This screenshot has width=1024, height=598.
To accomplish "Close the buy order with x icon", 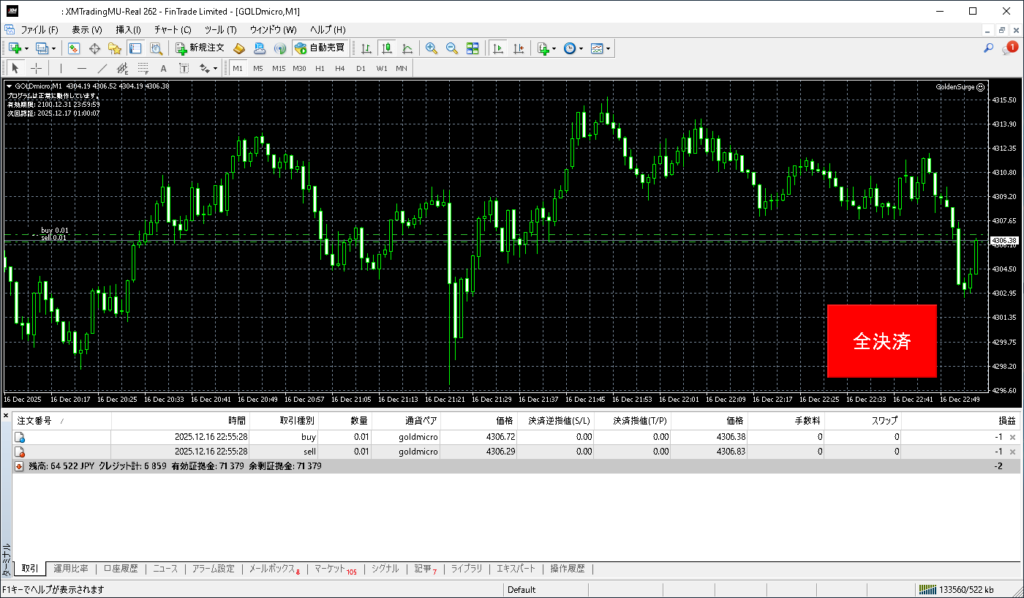I will (1012, 438).
